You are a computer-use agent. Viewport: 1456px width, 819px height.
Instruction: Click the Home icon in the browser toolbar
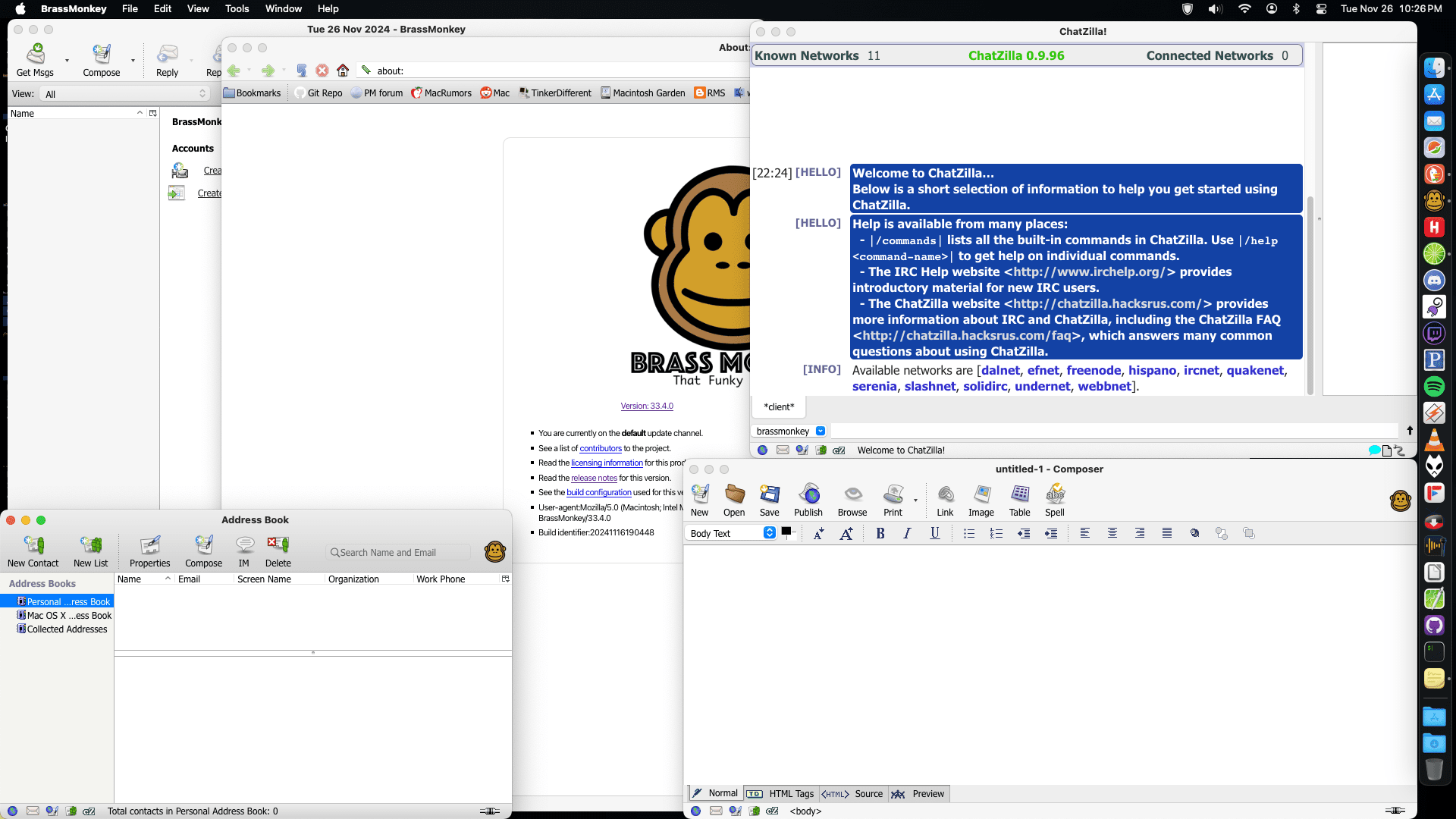[x=343, y=71]
